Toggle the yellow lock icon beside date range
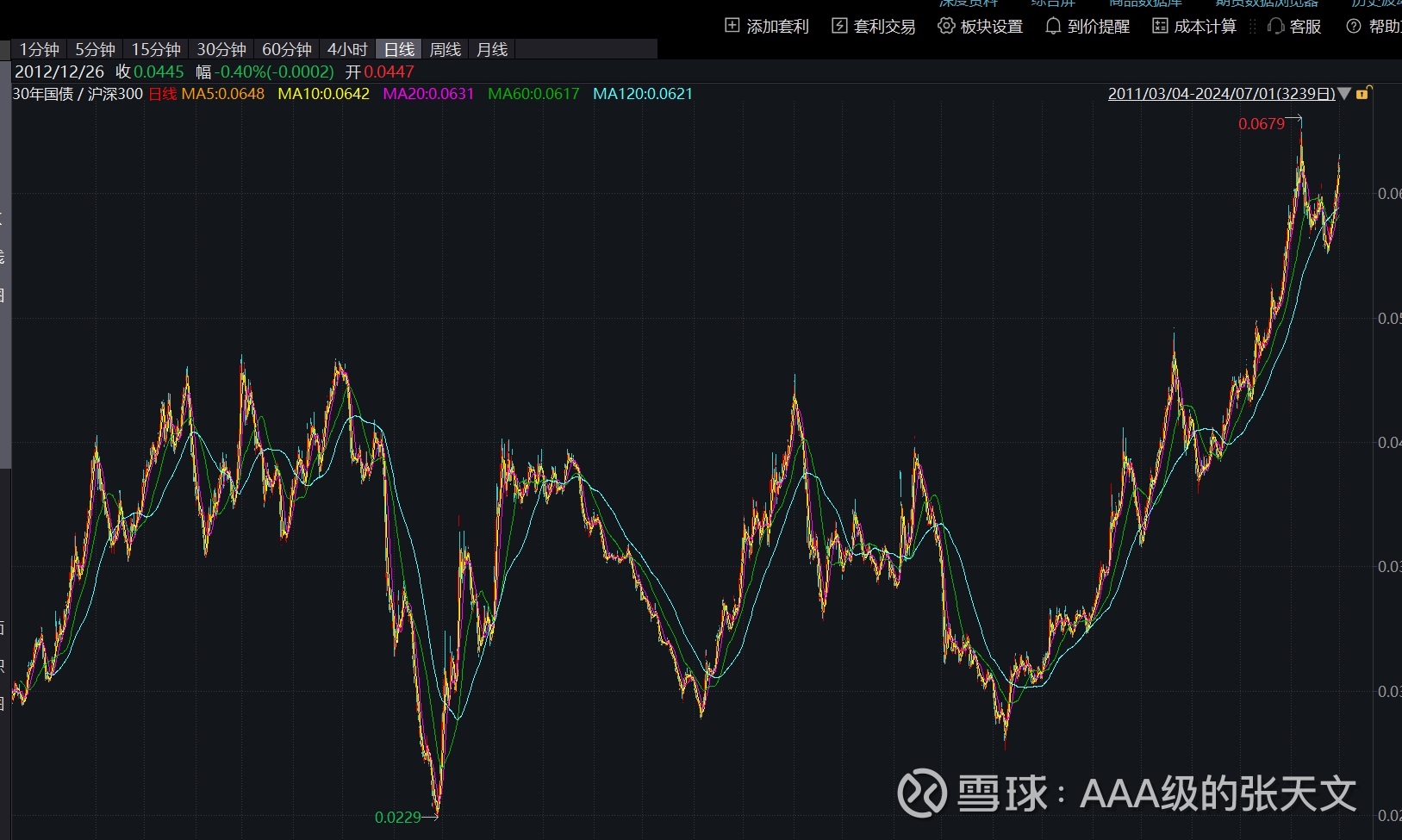This screenshot has width=1402, height=840. pyautogui.click(x=1363, y=93)
